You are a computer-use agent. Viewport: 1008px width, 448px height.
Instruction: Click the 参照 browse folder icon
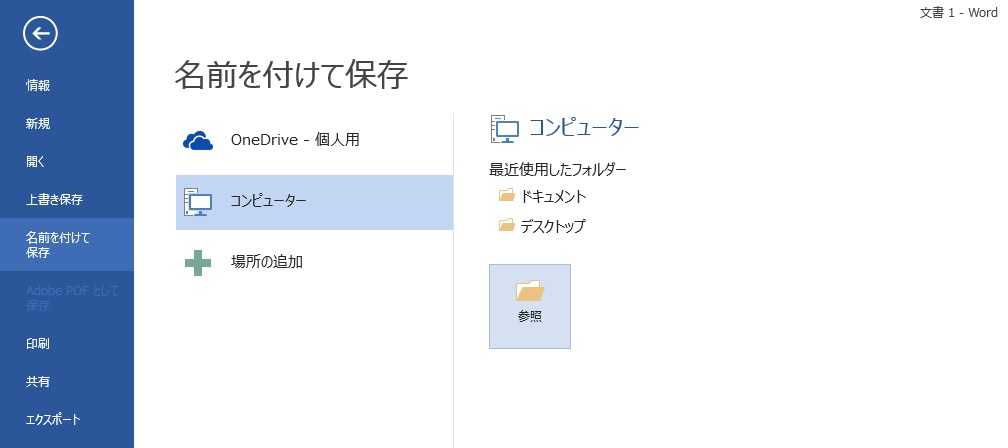tap(530, 291)
